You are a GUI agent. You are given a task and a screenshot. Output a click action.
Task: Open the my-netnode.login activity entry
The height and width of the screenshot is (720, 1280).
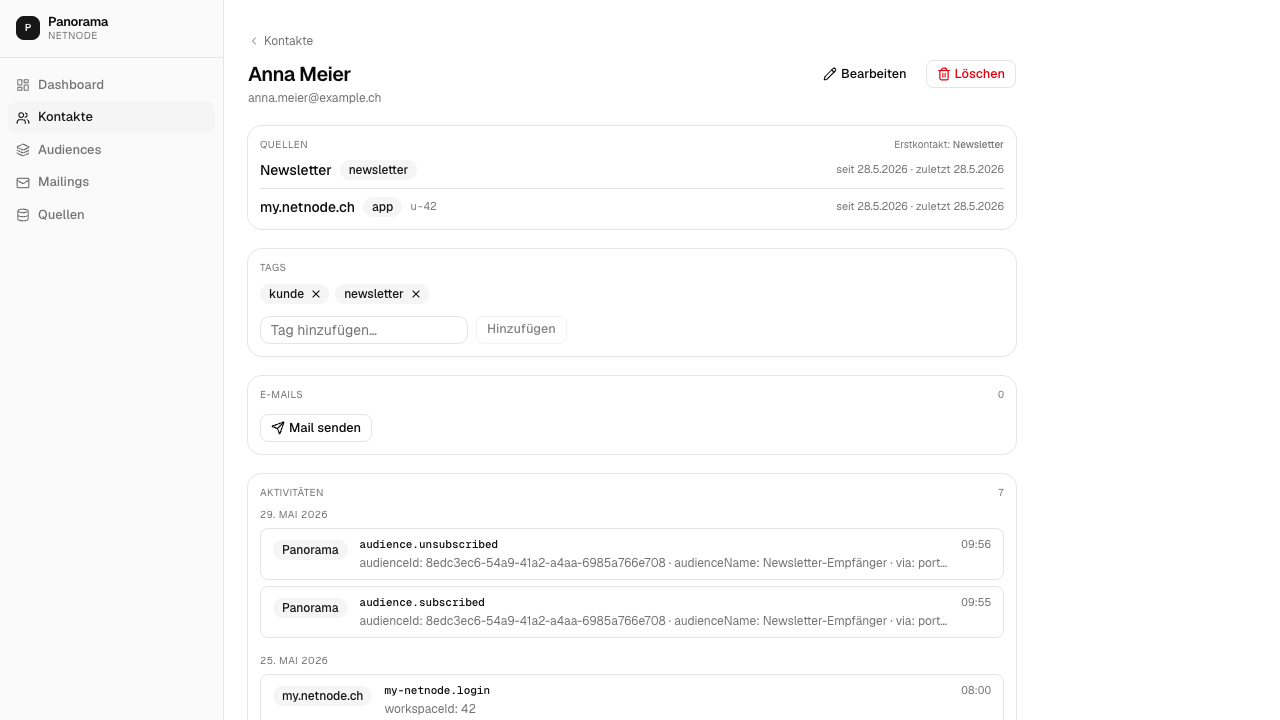pyautogui.click(x=632, y=698)
